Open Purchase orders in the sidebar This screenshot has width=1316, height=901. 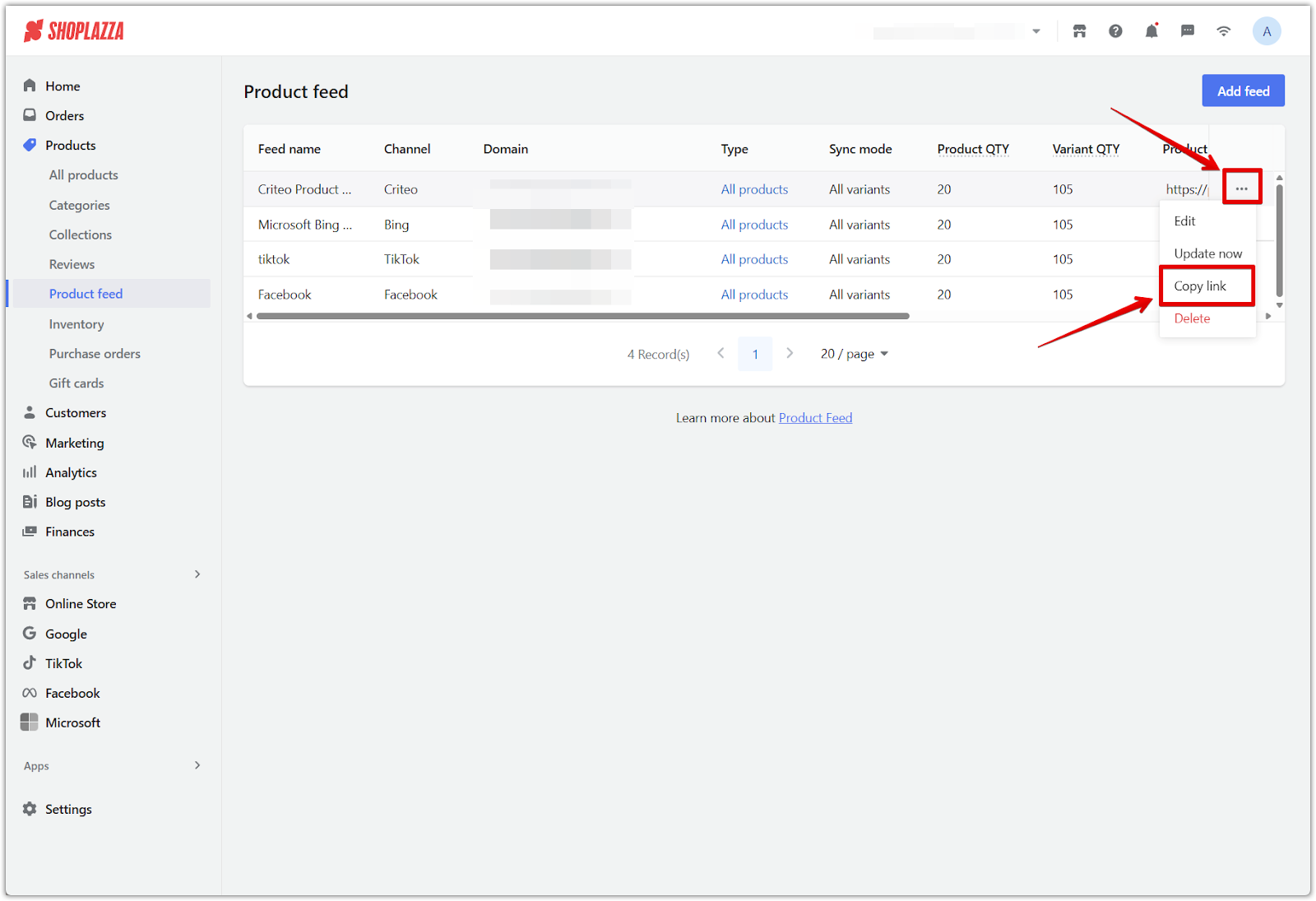tap(95, 354)
